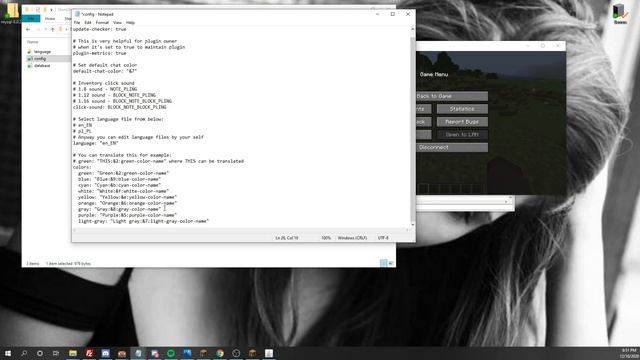Open Quick Access Toolbar dropdown in Explorer
The width and height of the screenshot is (640, 360).
pyautogui.click(x=51, y=10)
